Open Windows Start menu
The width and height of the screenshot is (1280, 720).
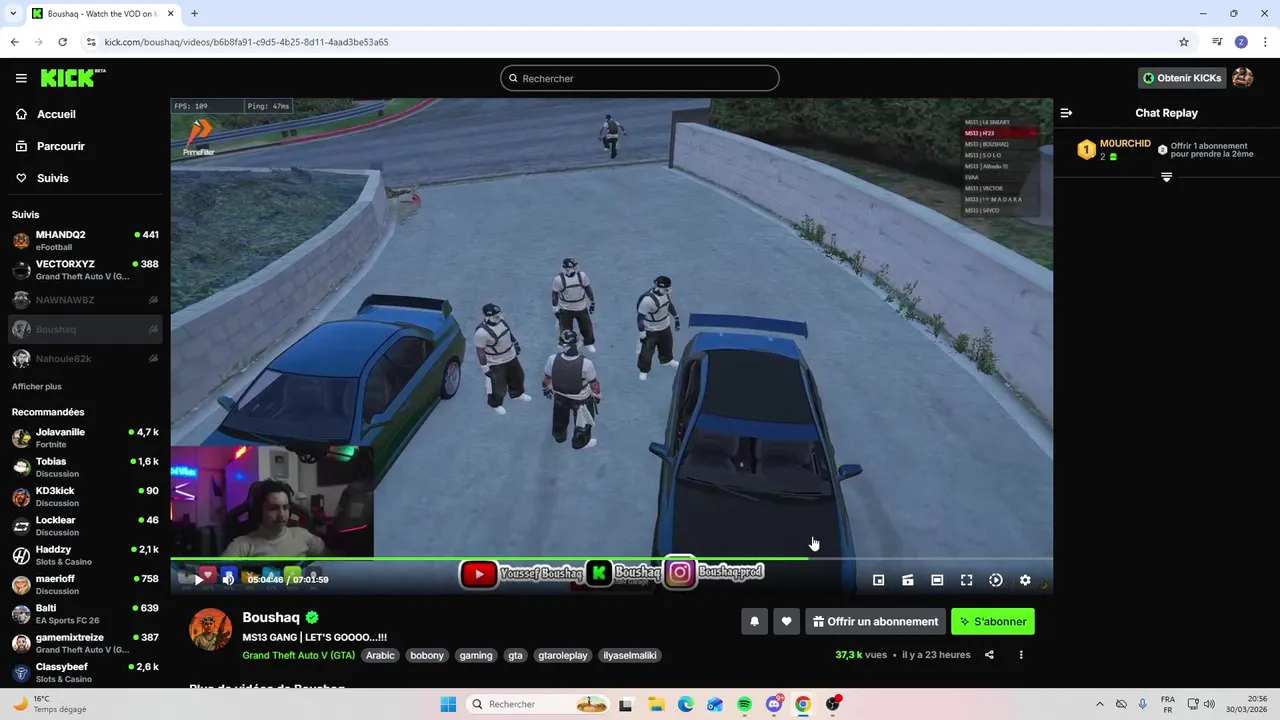(x=448, y=704)
